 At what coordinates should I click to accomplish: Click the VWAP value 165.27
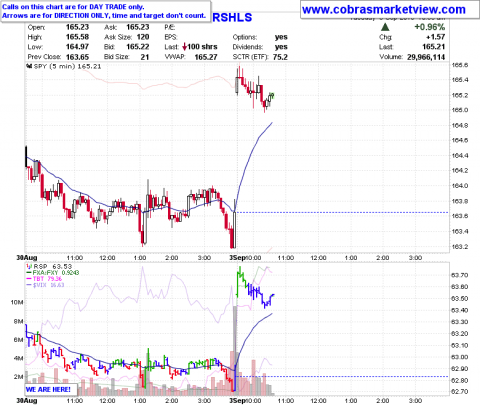coord(206,57)
